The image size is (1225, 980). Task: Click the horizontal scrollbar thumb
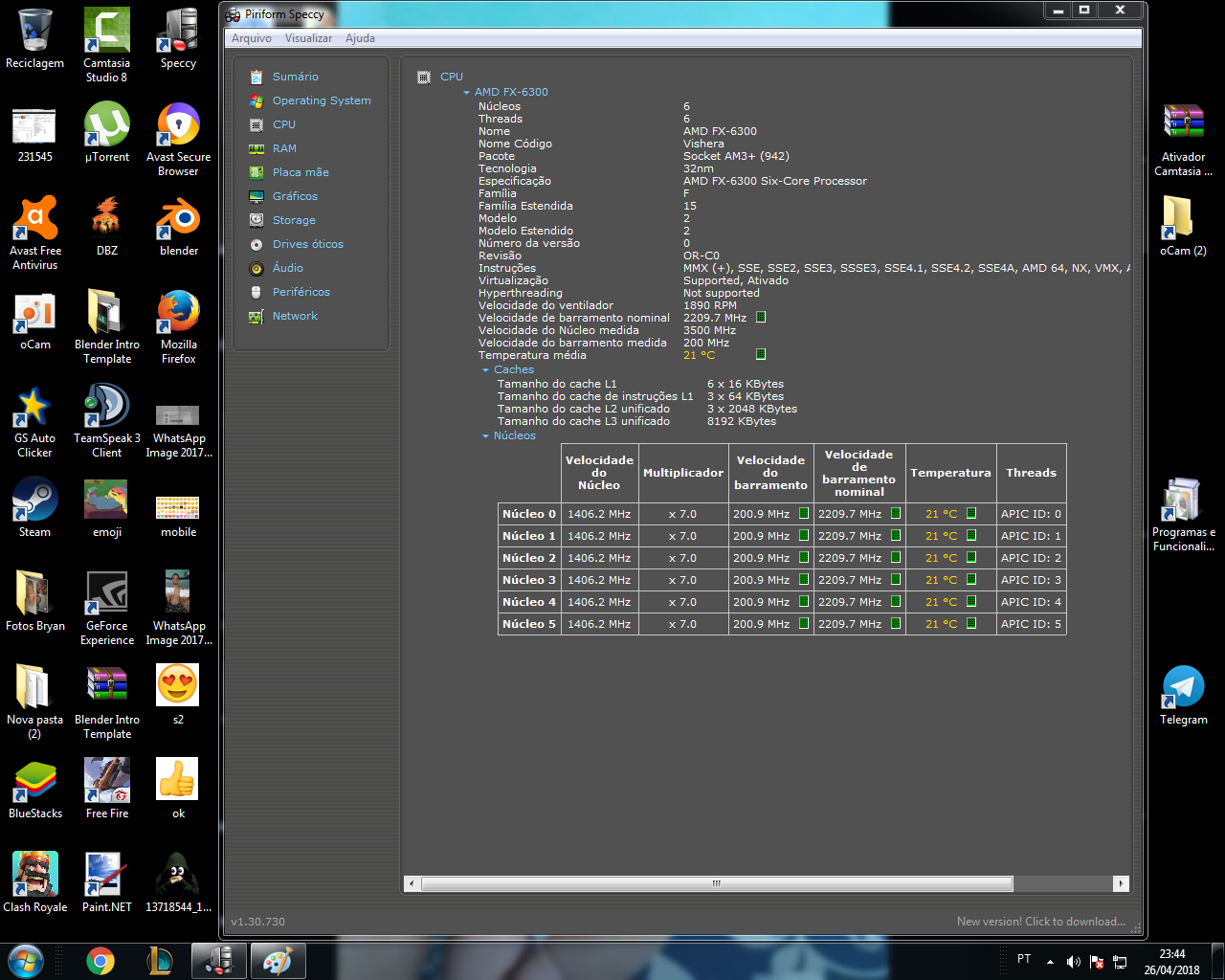716,883
